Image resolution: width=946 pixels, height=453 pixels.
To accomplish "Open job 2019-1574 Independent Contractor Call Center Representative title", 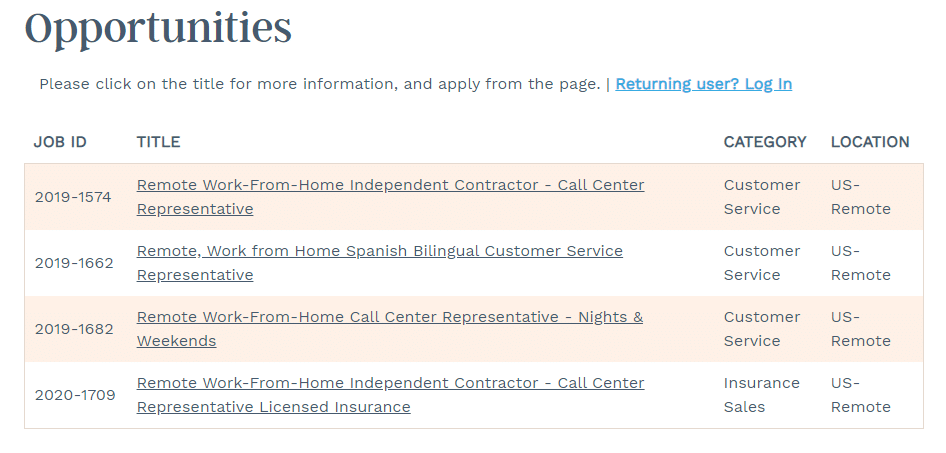I will [390, 186].
